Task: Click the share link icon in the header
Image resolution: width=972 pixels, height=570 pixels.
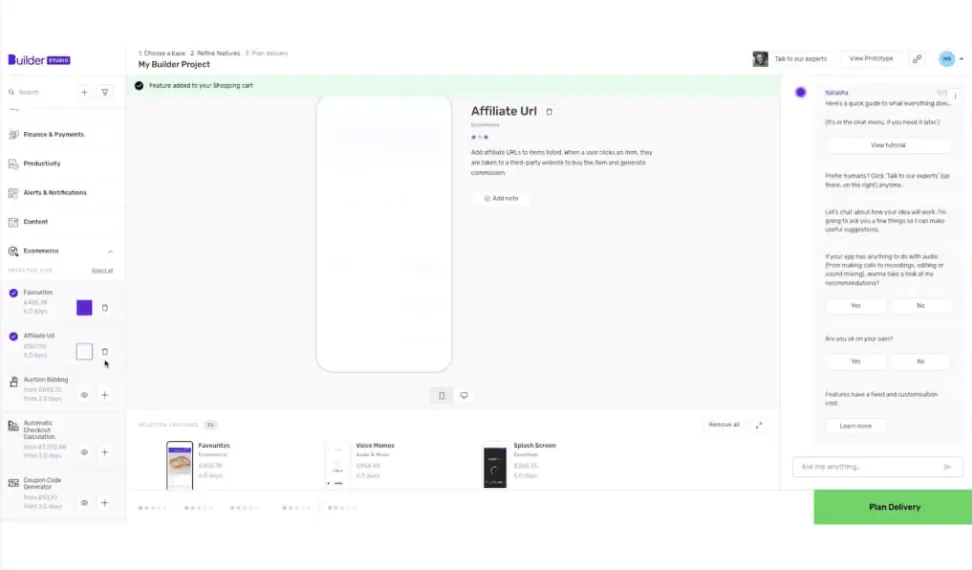Action: 917,59
